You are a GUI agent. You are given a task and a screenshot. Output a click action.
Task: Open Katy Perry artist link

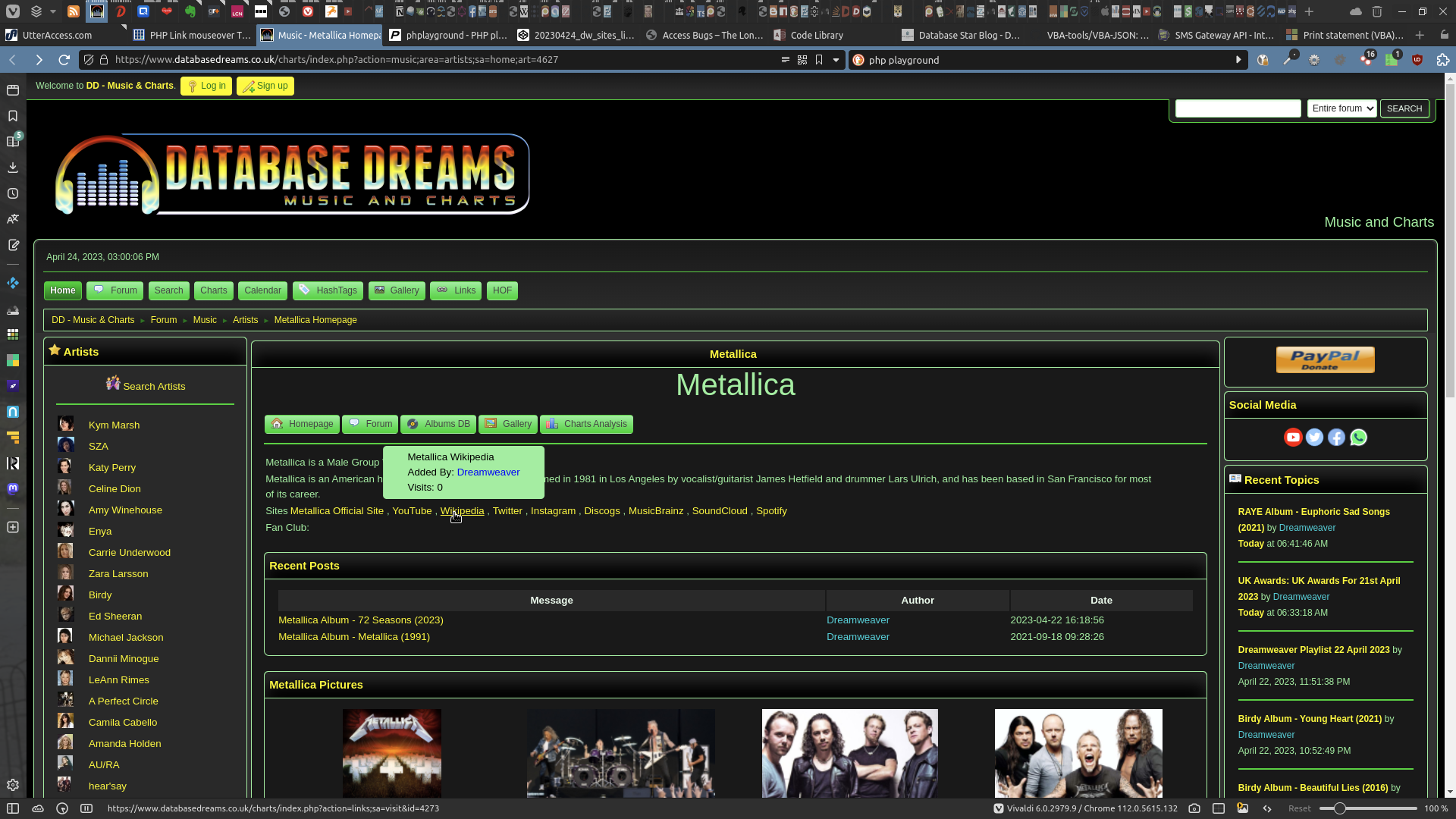pos(112,468)
